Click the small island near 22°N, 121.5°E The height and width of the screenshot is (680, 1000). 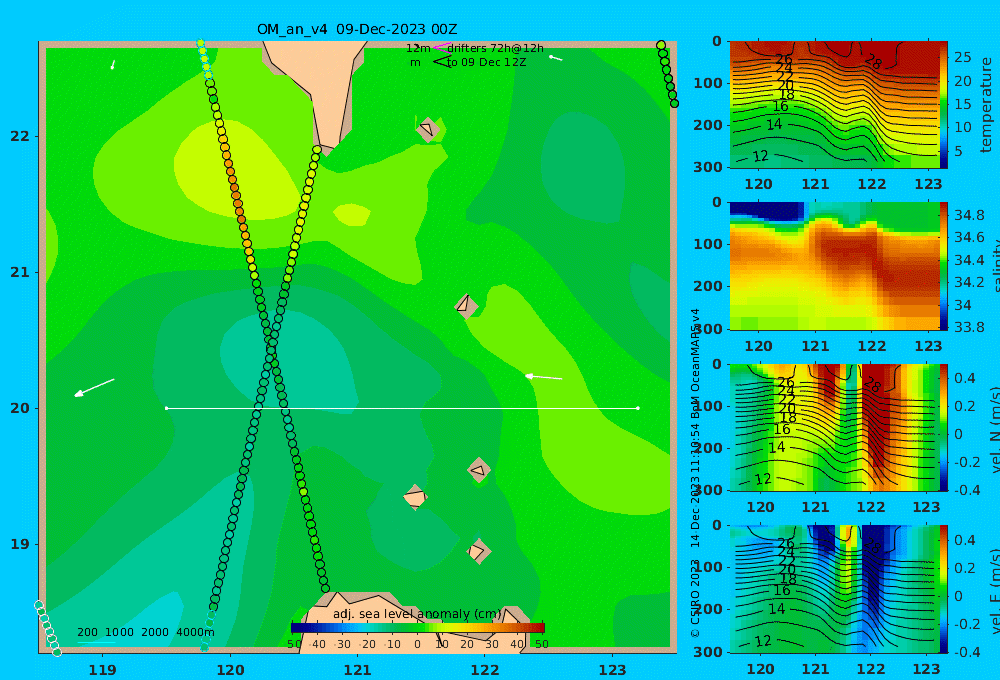point(428,129)
